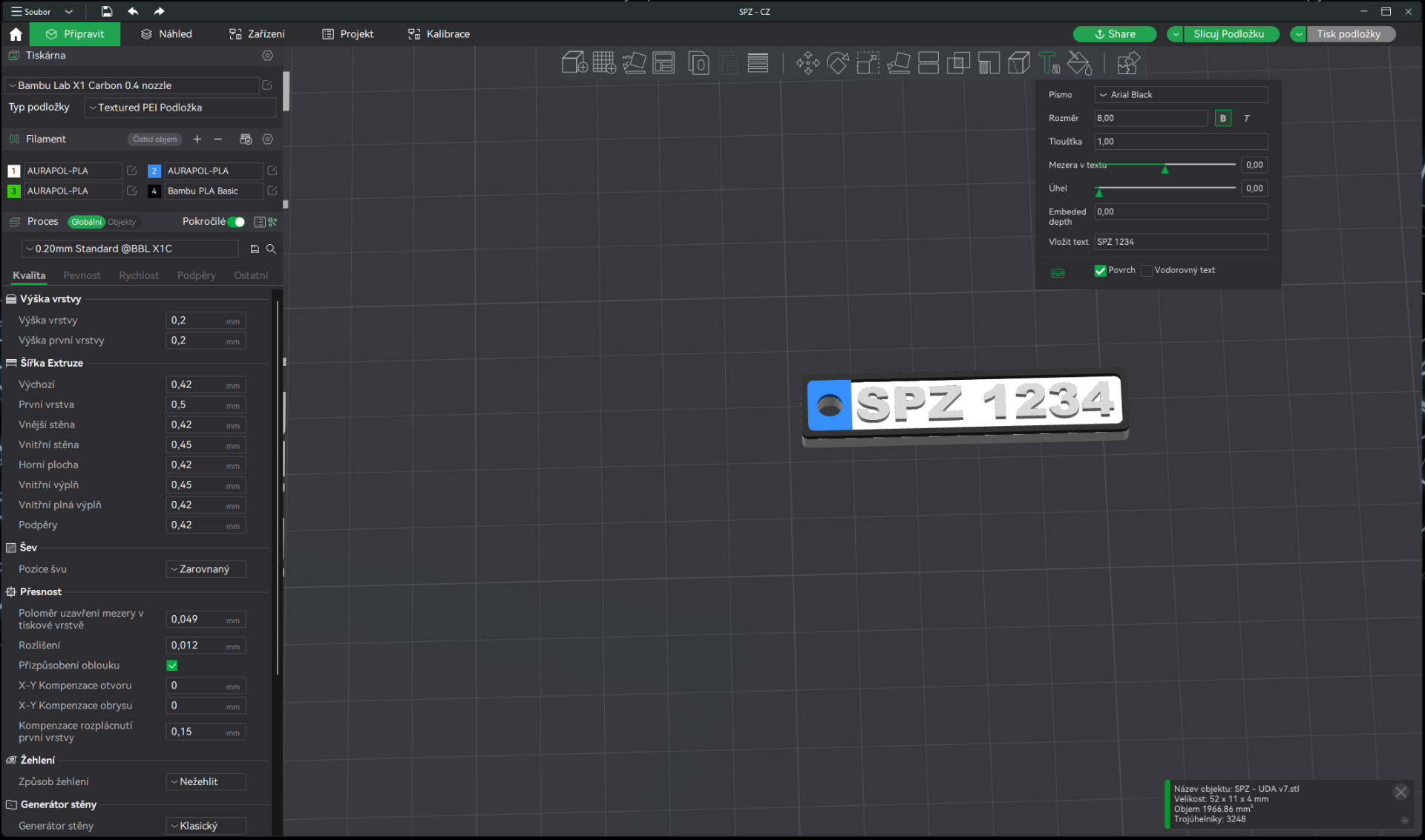This screenshot has width=1425, height=840.
Task: Open the Assembly view puzzle icon
Action: pyautogui.click(x=1128, y=63)
